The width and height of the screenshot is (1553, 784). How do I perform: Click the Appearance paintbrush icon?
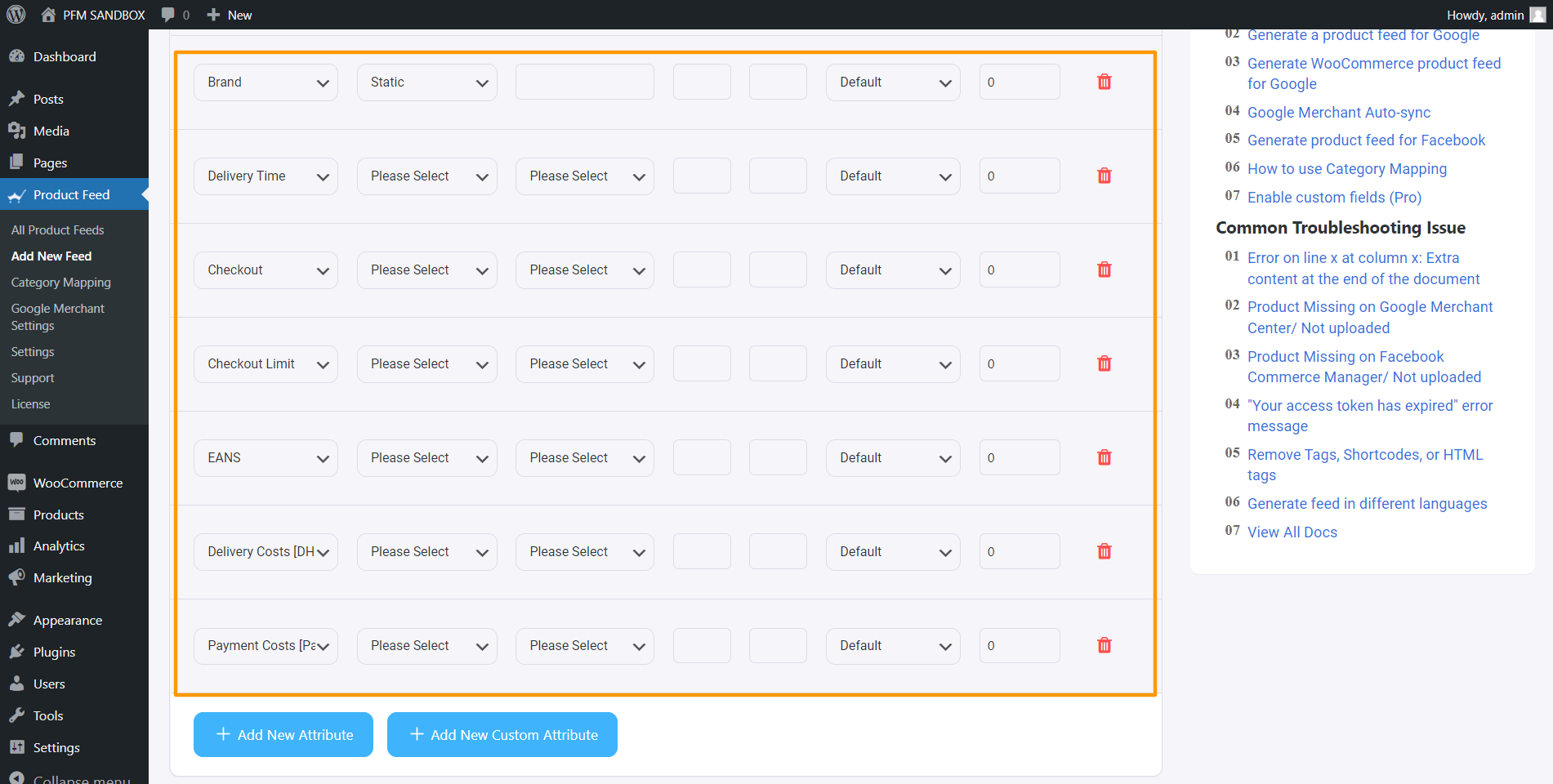pos(16,620)
